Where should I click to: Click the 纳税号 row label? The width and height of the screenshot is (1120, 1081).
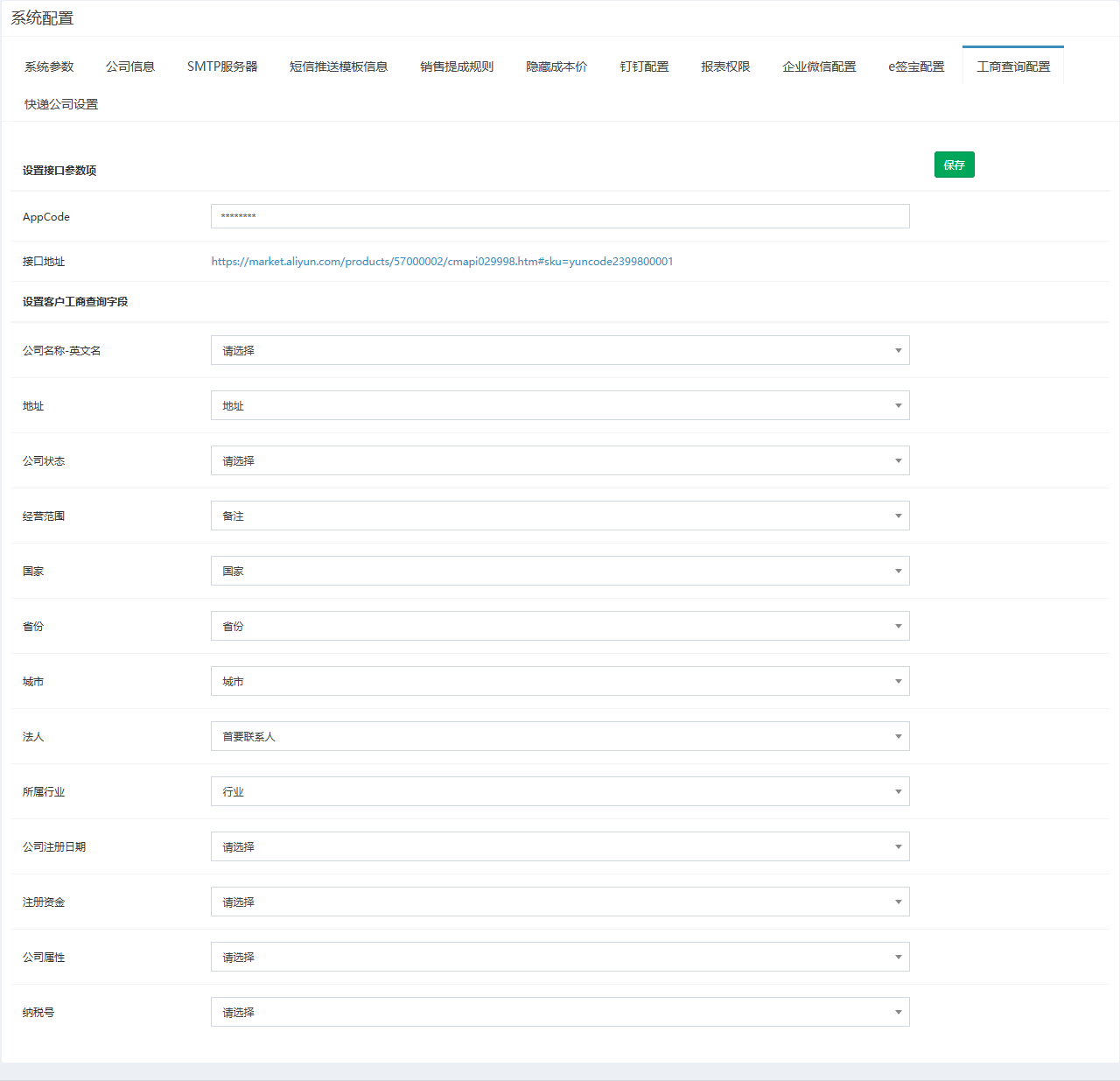click(x=38, y=1013)
